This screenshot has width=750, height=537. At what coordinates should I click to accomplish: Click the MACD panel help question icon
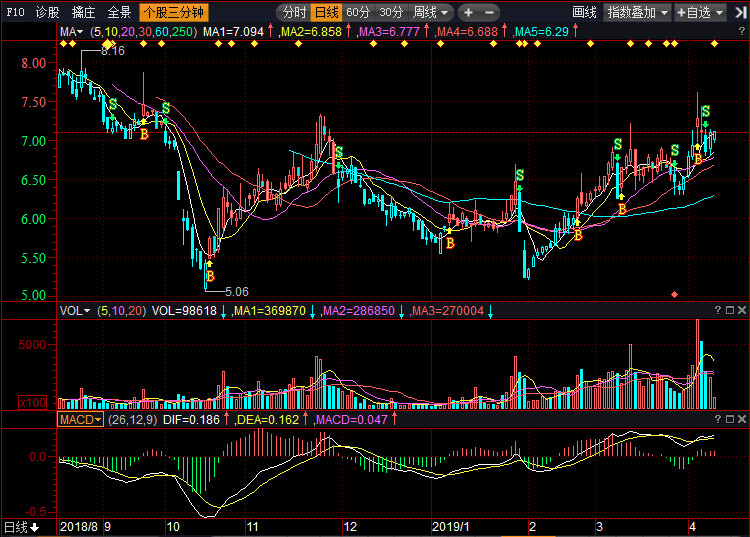point(717,420)
